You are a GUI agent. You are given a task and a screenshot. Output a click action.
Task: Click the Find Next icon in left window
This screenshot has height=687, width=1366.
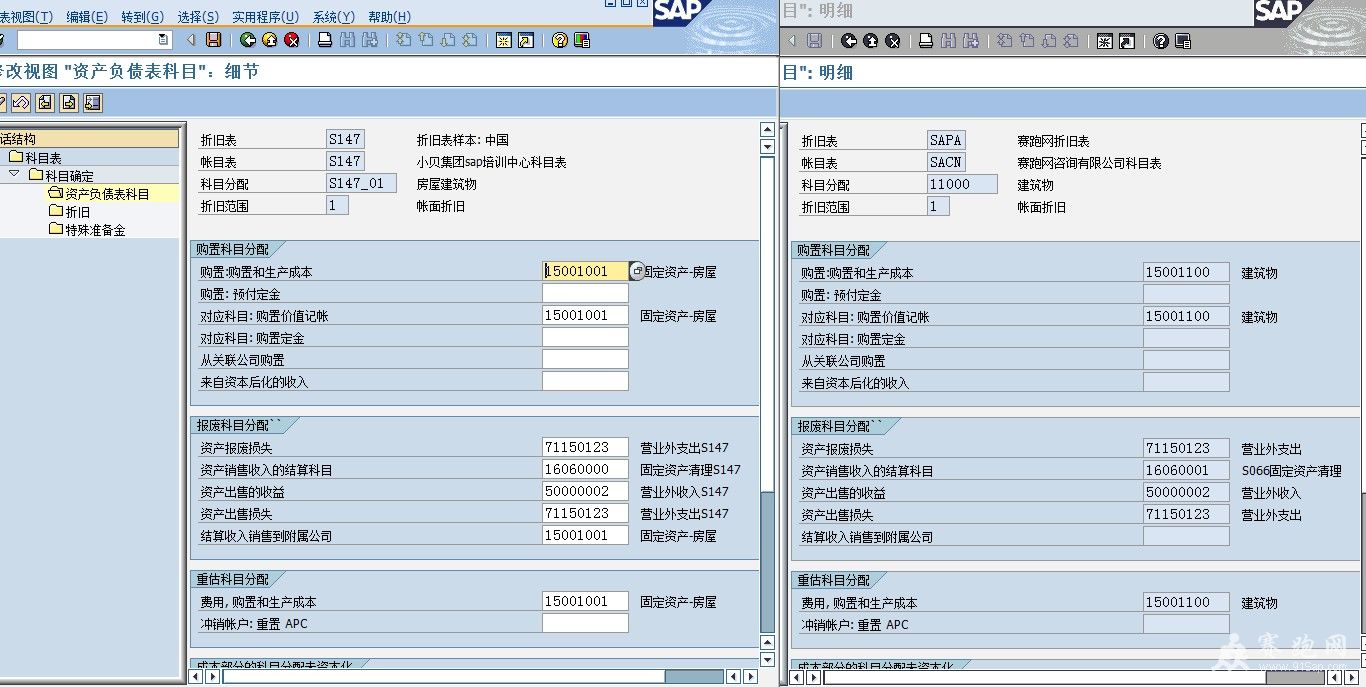click(369, 40)
